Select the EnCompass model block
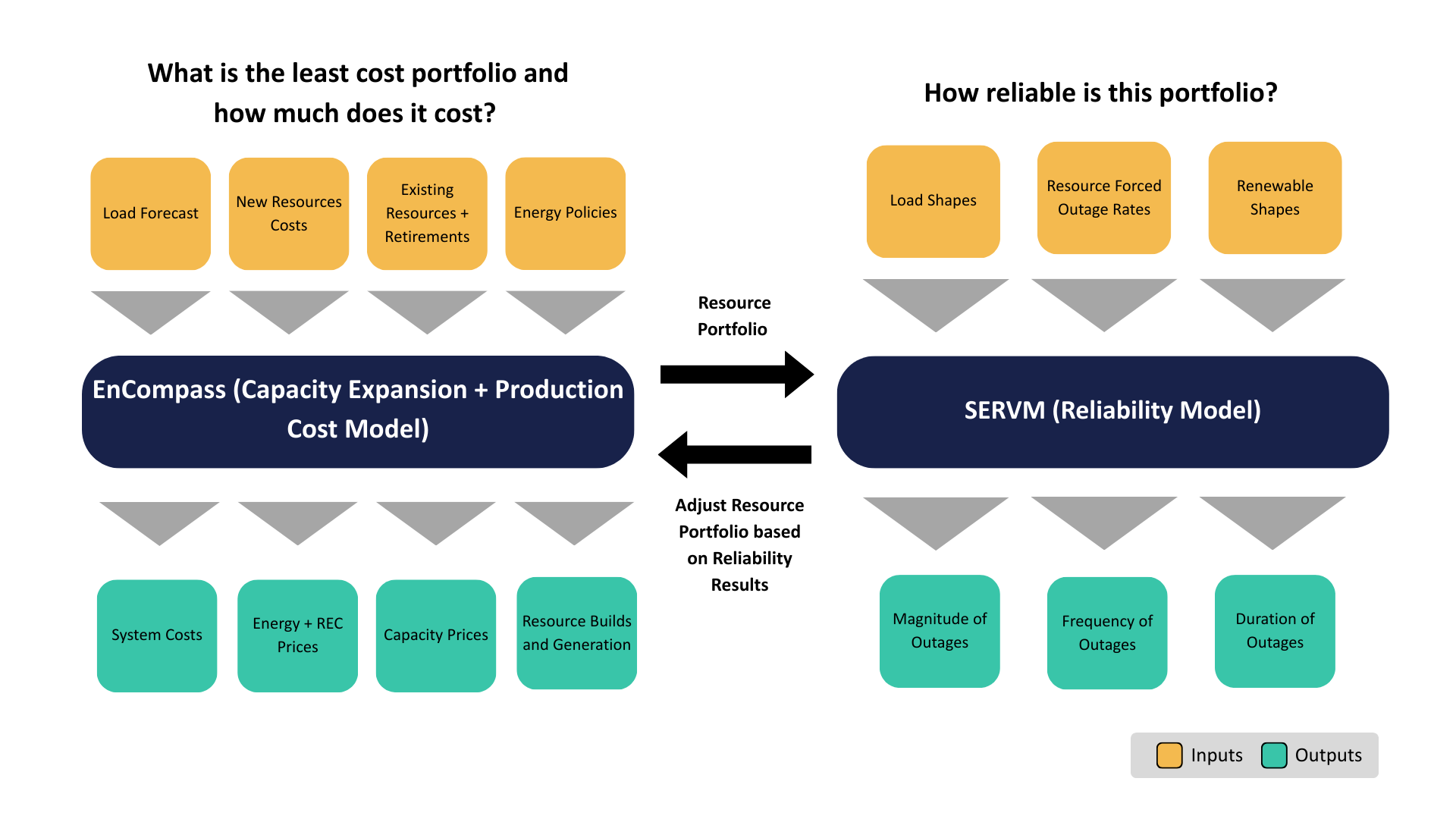Screen dimensions: 1456x819 (x=358, y=411)
